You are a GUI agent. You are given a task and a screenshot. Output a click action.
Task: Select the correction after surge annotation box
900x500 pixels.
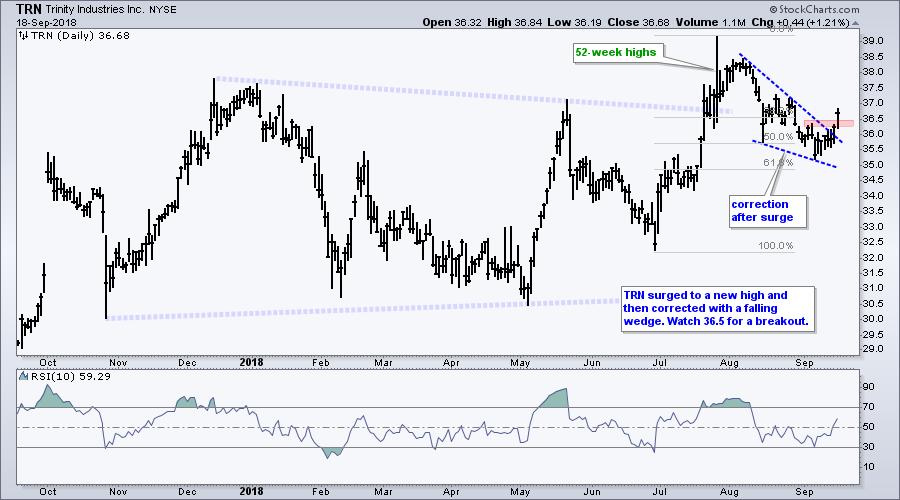767,211
